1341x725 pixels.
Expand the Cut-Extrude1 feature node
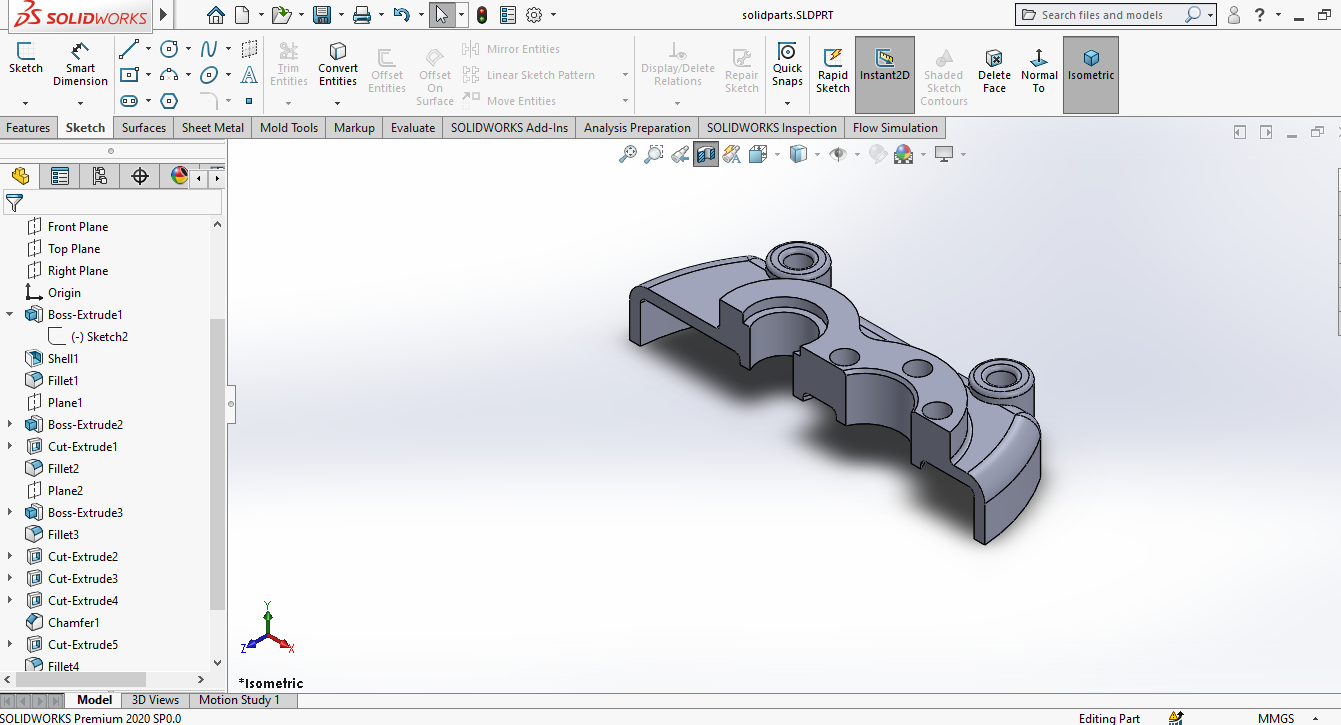(x=10, y=447)
